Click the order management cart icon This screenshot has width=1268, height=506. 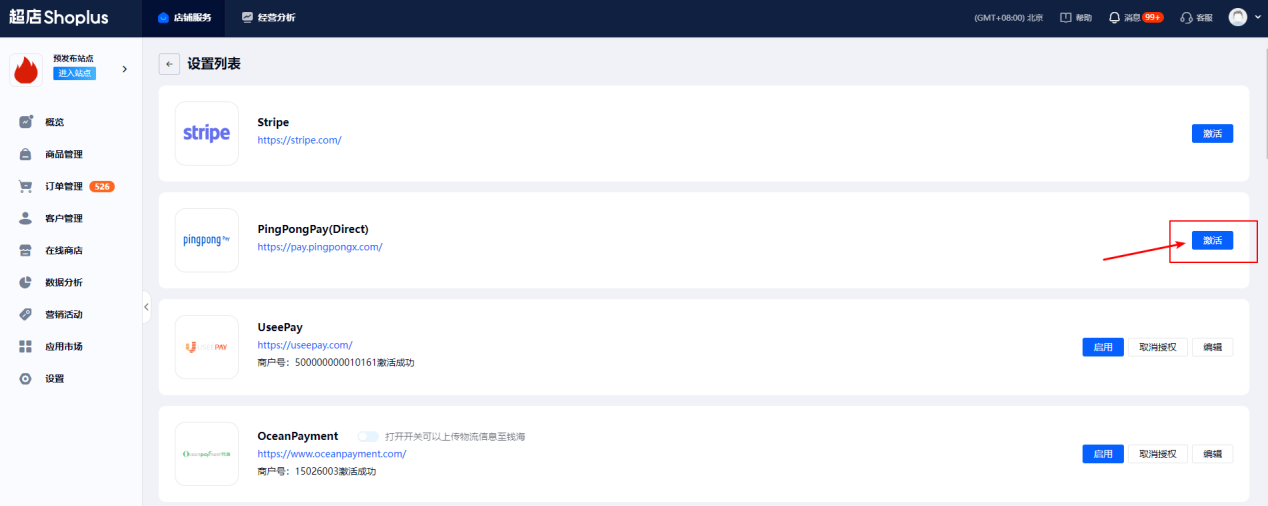click(26, 186)
